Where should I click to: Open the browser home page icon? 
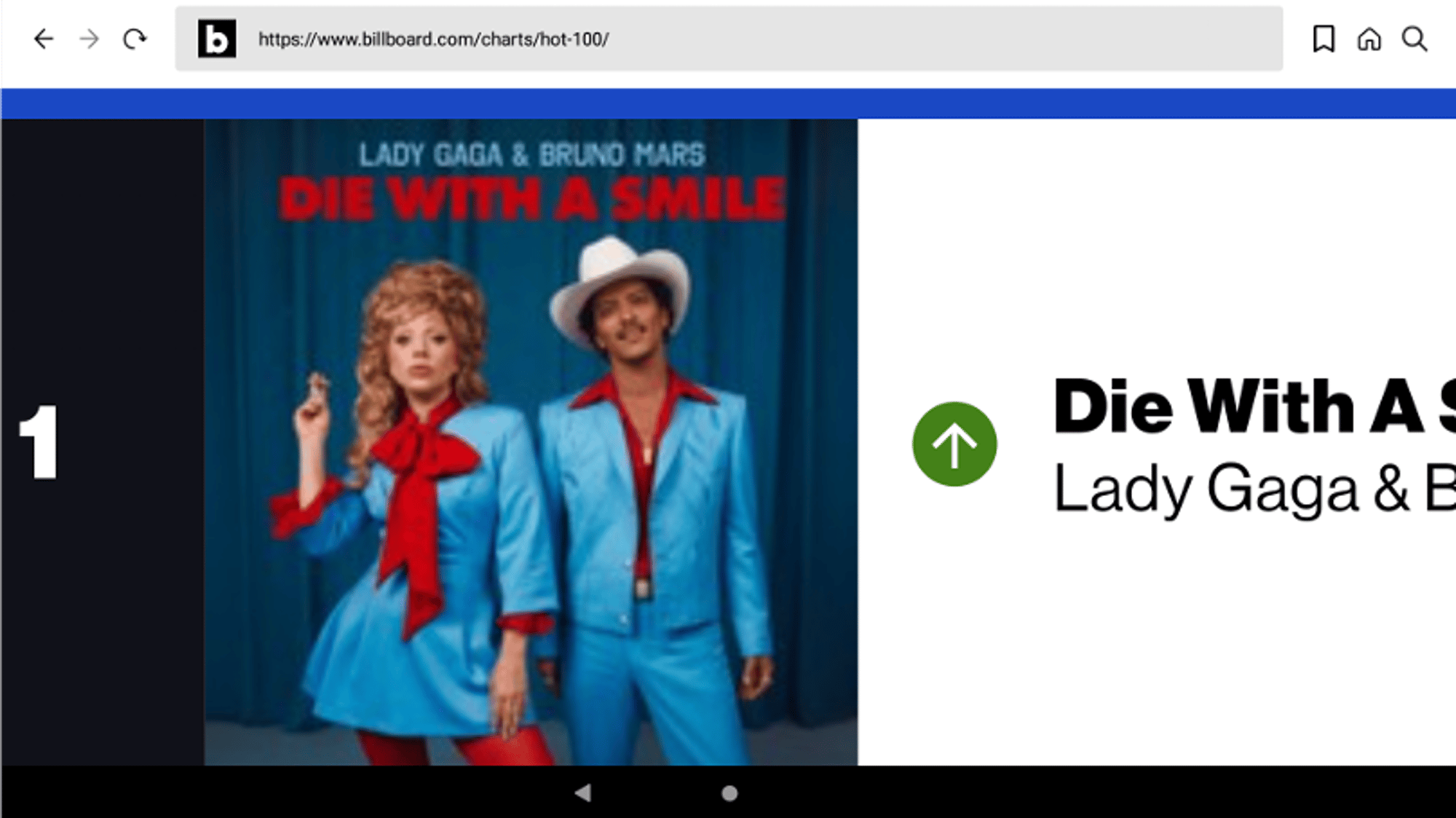pyautogui.click(x=1369, y=39)
